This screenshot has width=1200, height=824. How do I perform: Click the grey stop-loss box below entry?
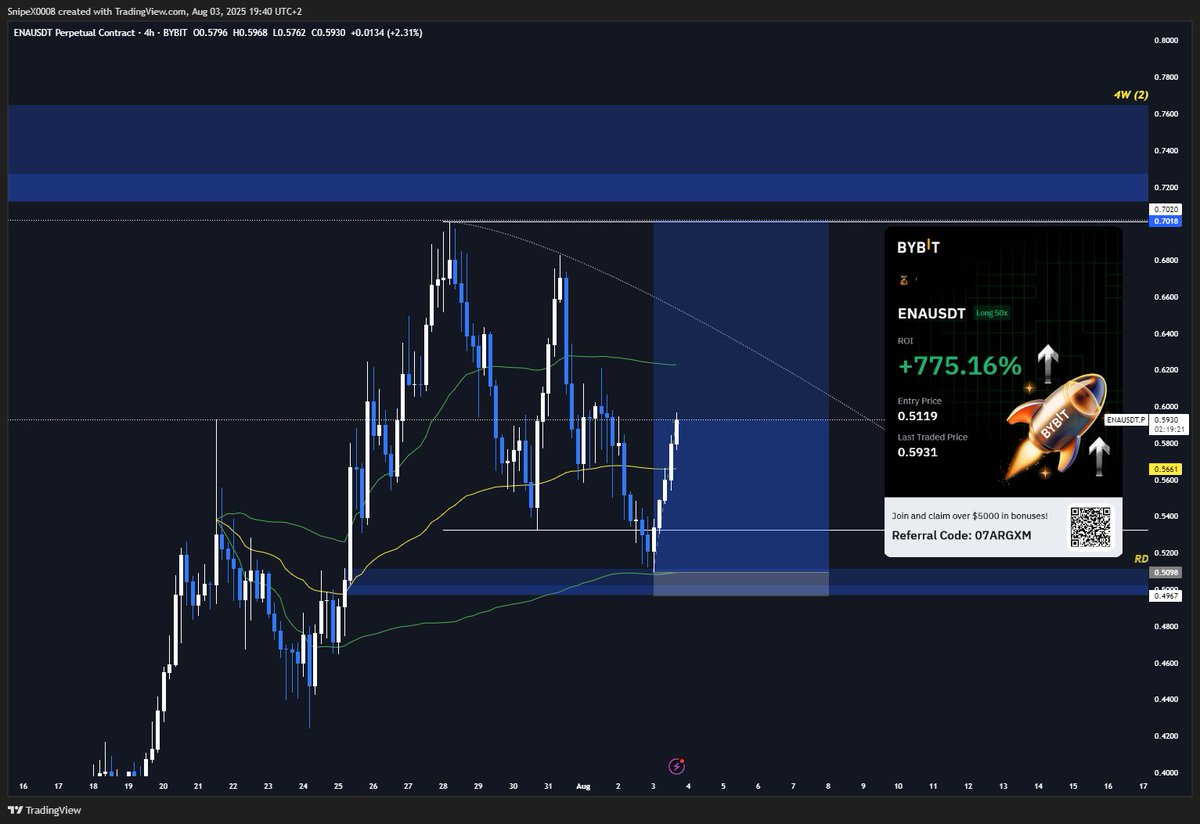tap(741, 584)
